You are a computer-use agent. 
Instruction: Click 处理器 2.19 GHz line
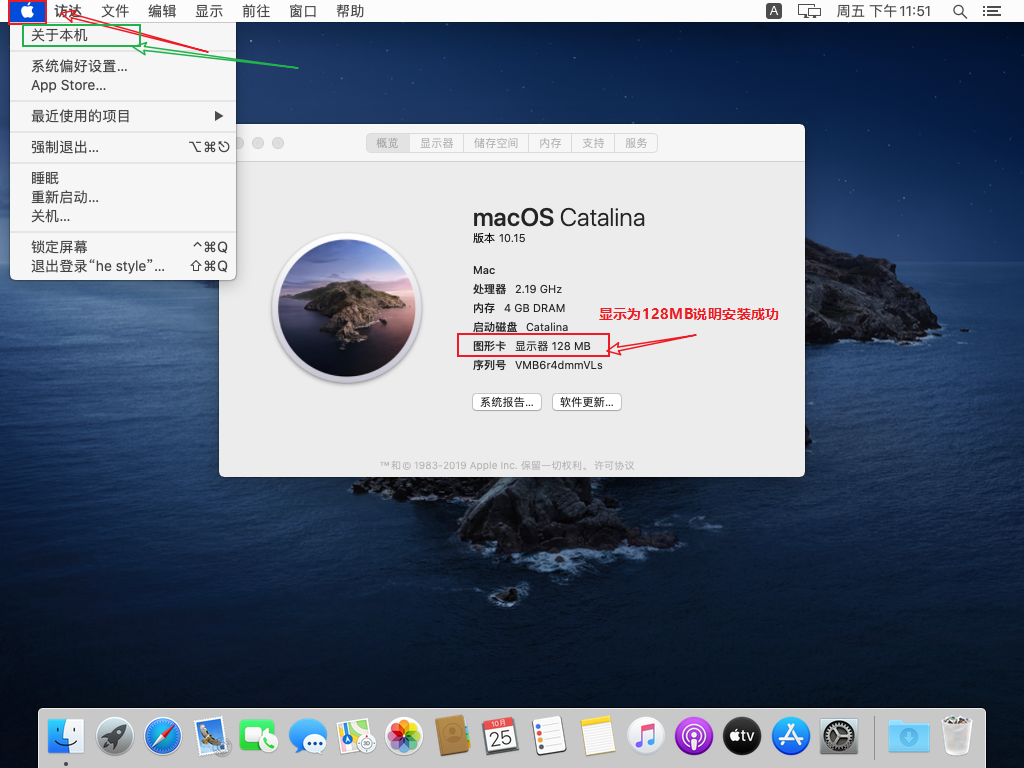click(x=517, y=289)
